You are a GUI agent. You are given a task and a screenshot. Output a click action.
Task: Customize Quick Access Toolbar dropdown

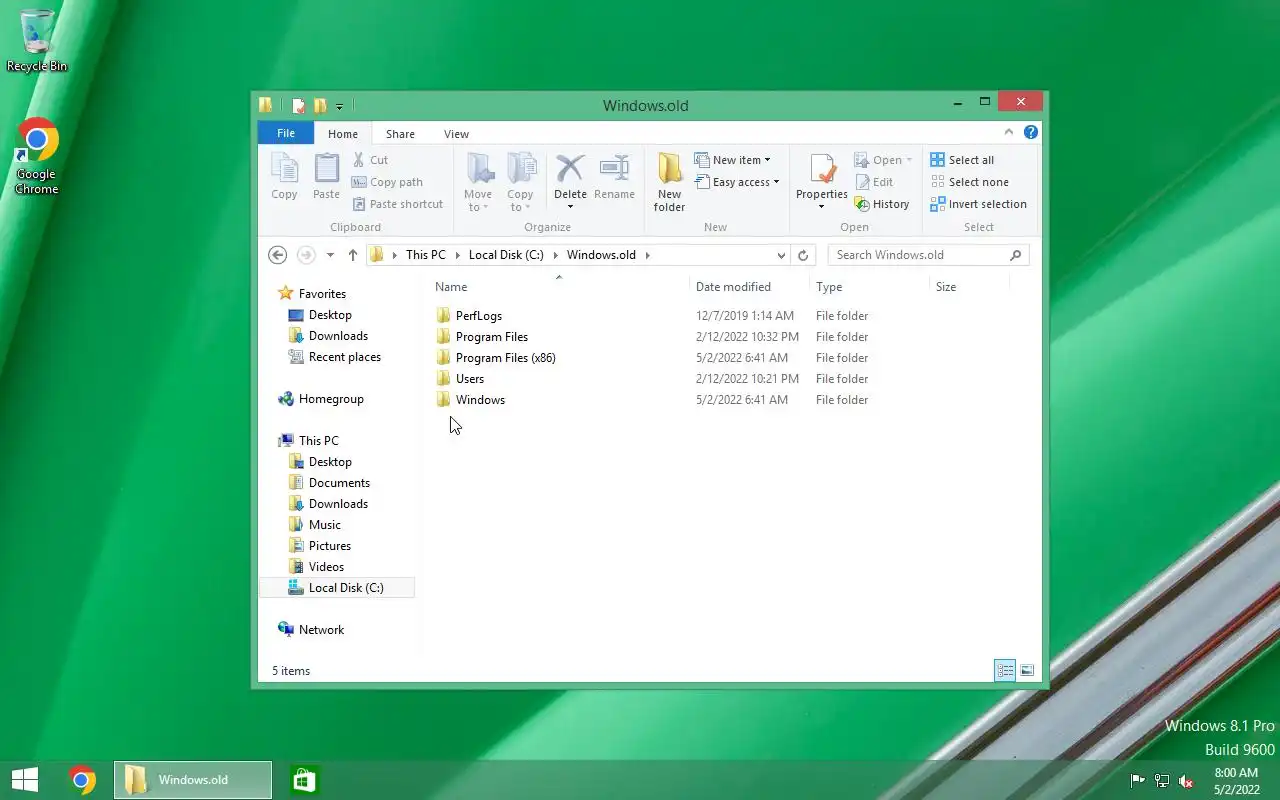pos(340,106)
